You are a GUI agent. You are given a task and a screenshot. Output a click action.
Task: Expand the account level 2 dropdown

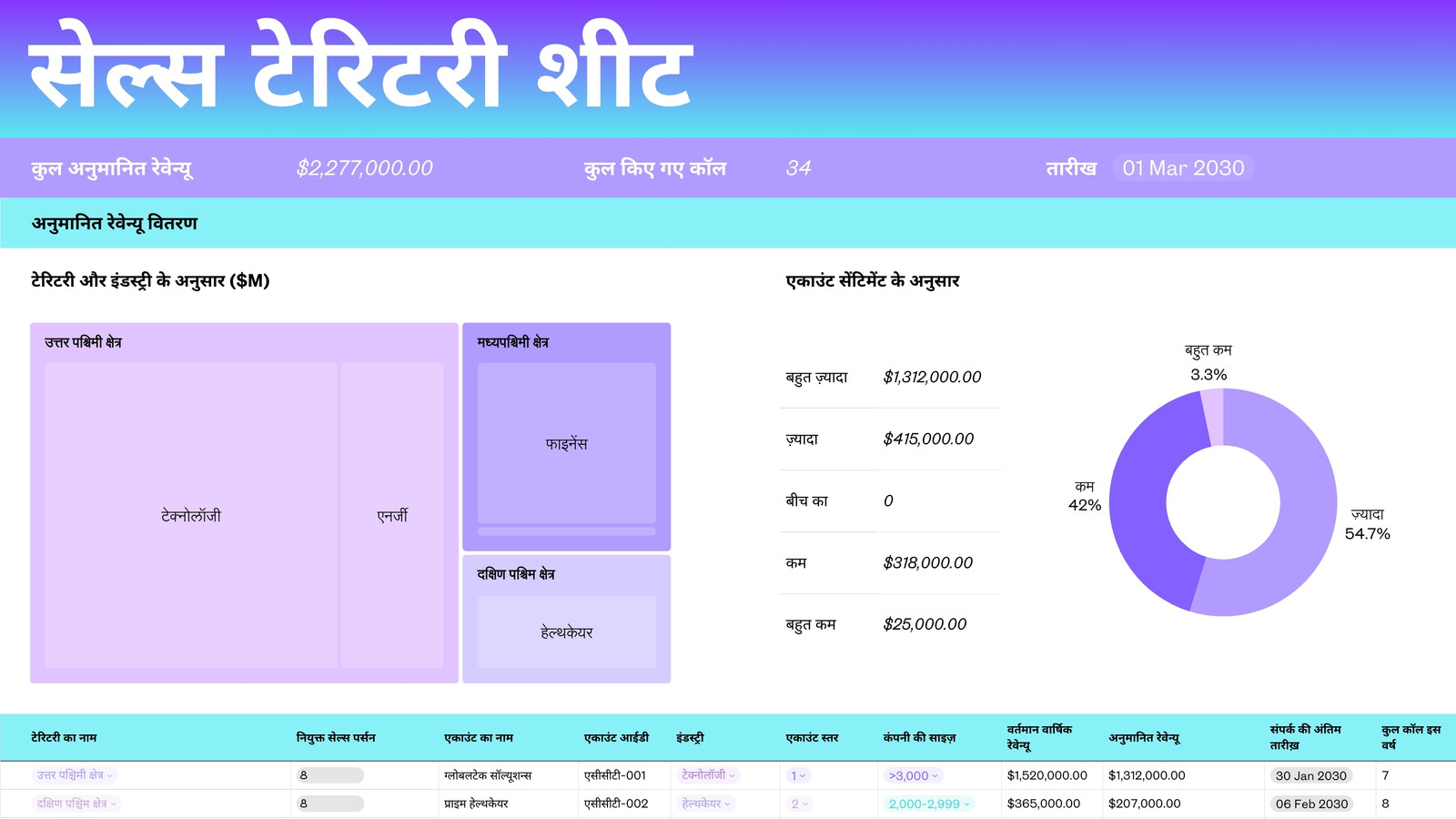point(800,804)
